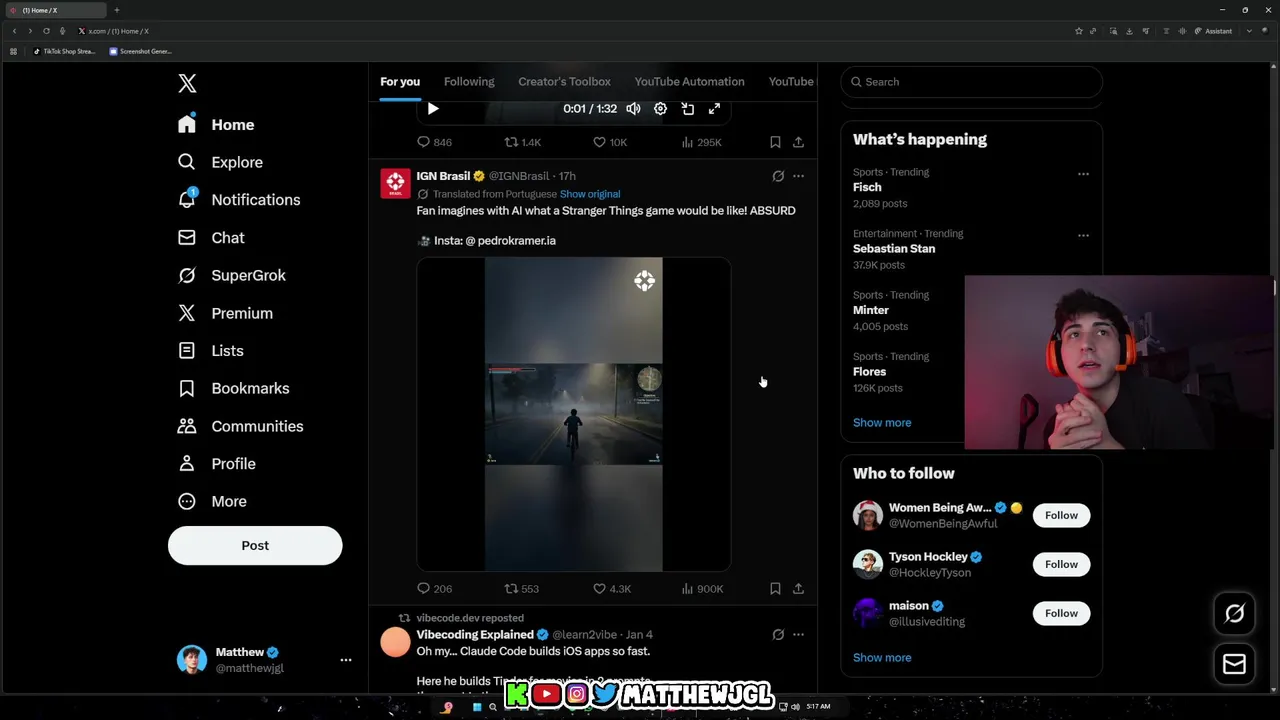Viewport: 1280px width, 720px height.
Task: Like IGN Brasil post with 4.3K likes
Action: [611, 589]
